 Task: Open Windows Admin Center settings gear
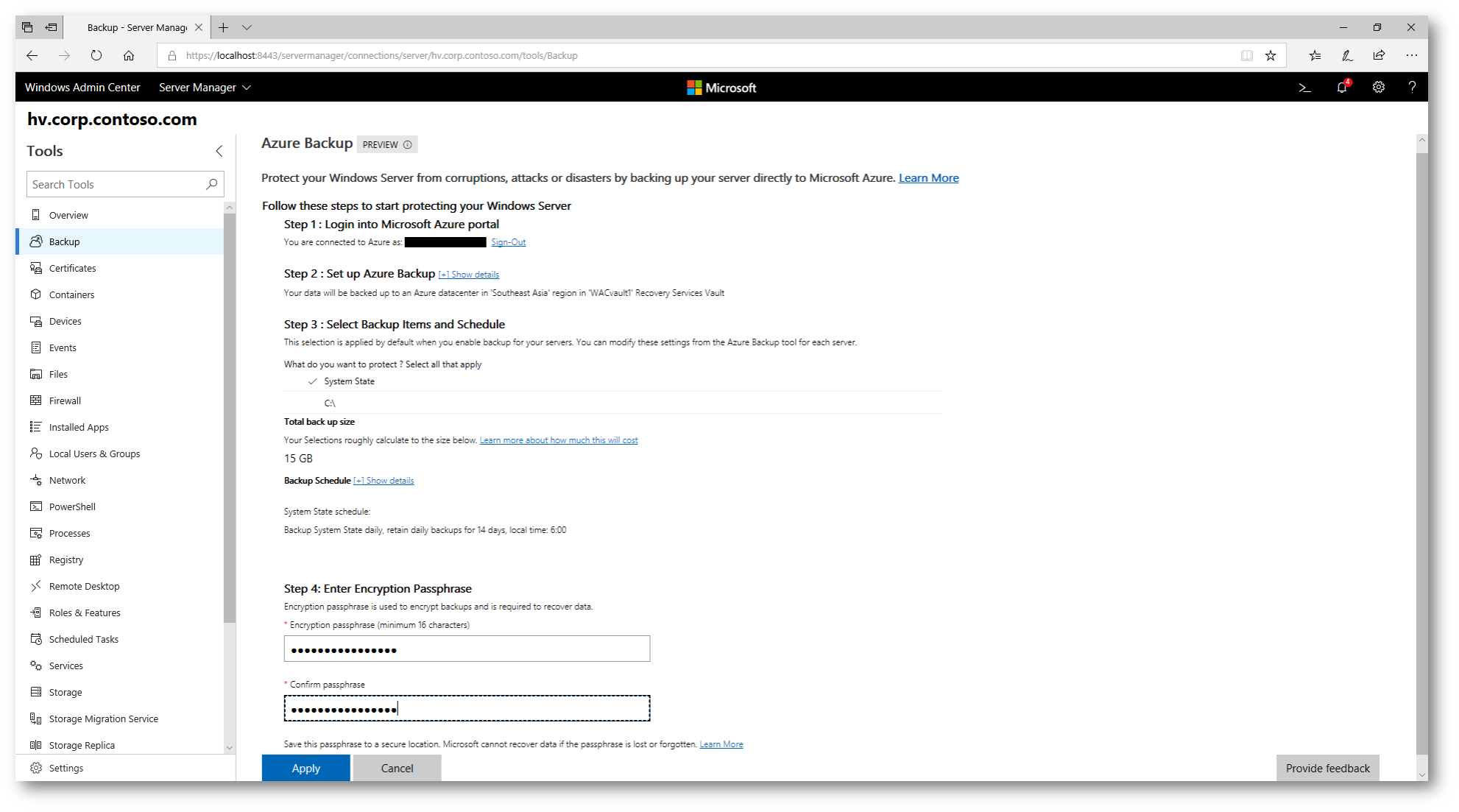[1378, 88]
